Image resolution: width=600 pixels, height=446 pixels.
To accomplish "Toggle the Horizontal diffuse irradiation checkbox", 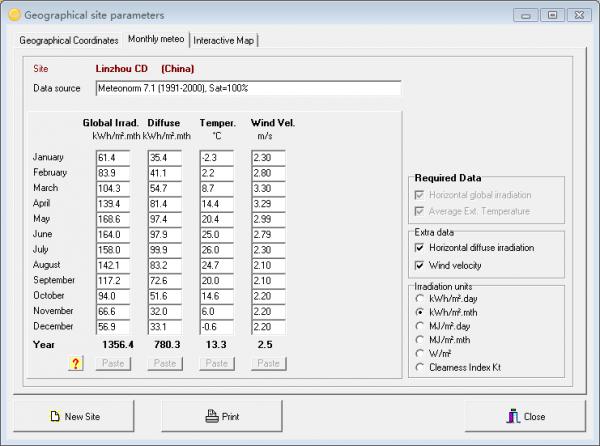I will point(420,247).
